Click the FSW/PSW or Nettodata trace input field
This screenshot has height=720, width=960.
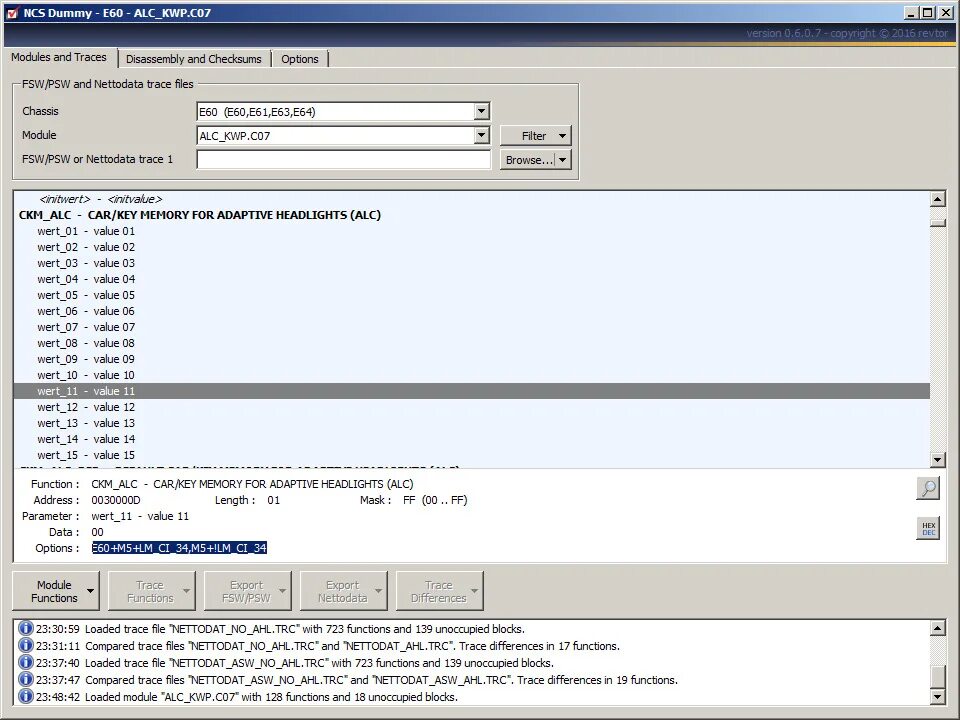343,159
